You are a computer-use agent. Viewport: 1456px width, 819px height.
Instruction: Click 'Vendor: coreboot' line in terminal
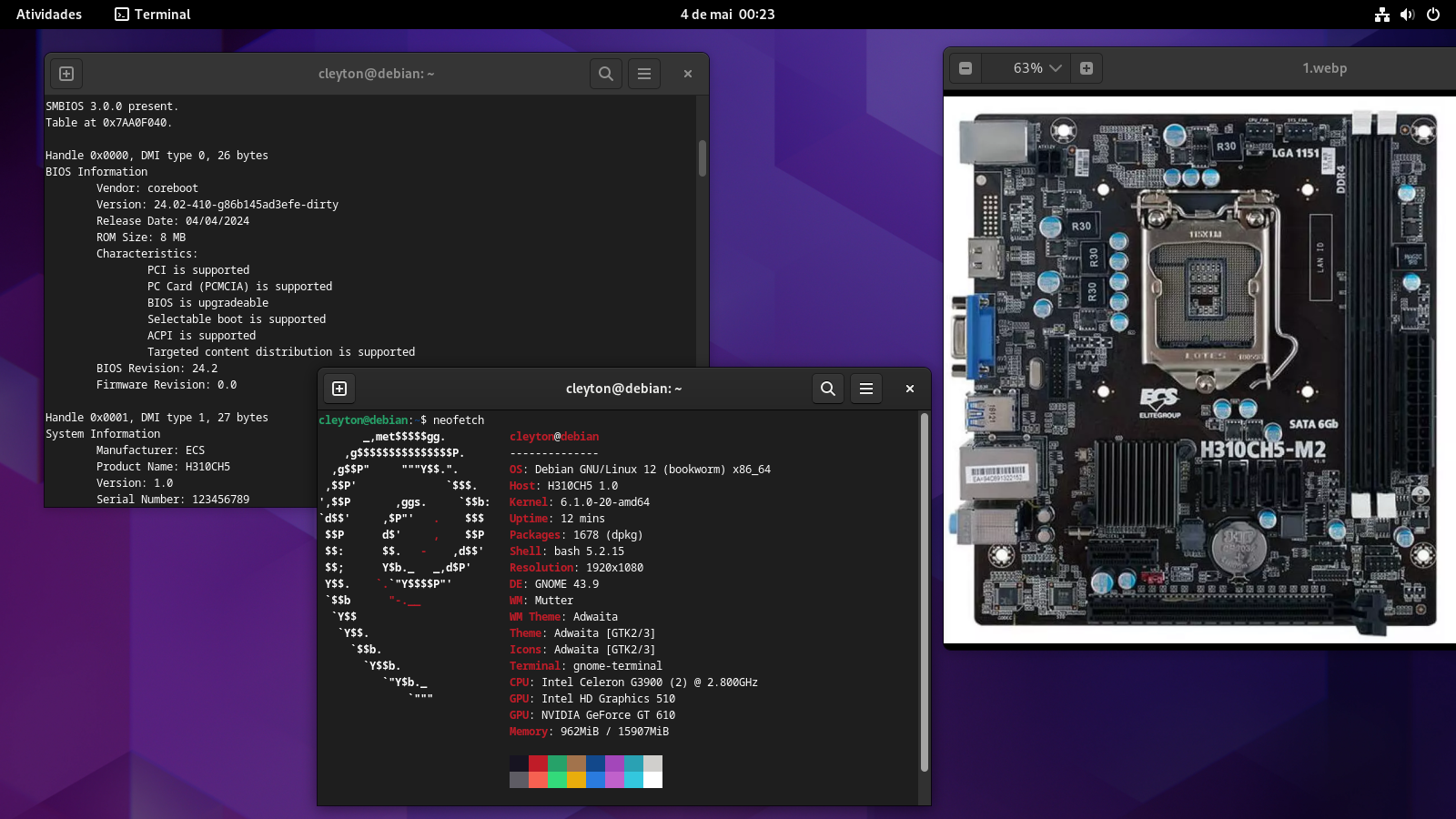pyautogui.click(x=147, y=188)
